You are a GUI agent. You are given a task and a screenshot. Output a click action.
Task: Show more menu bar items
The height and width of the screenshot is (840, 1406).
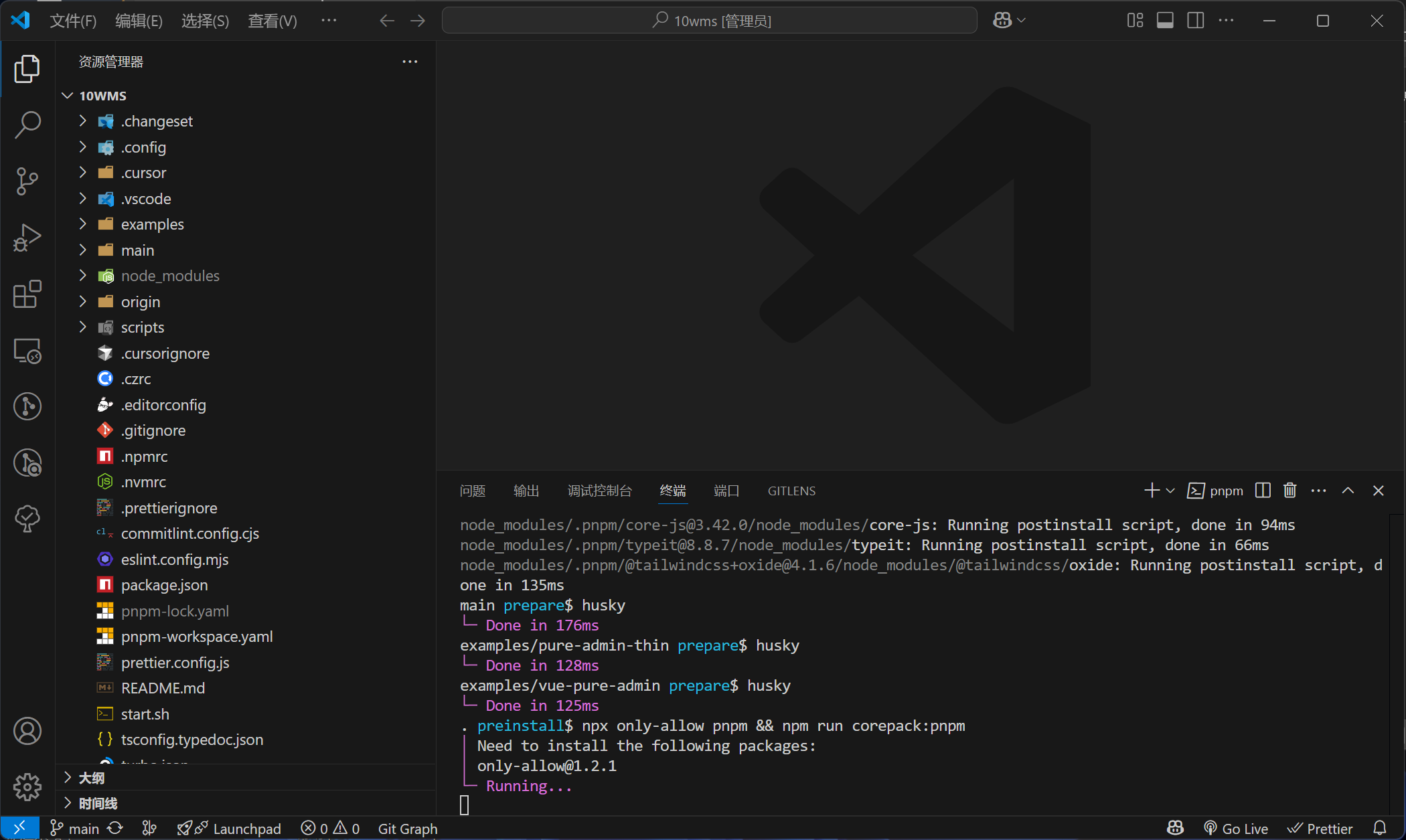point(329,21)
